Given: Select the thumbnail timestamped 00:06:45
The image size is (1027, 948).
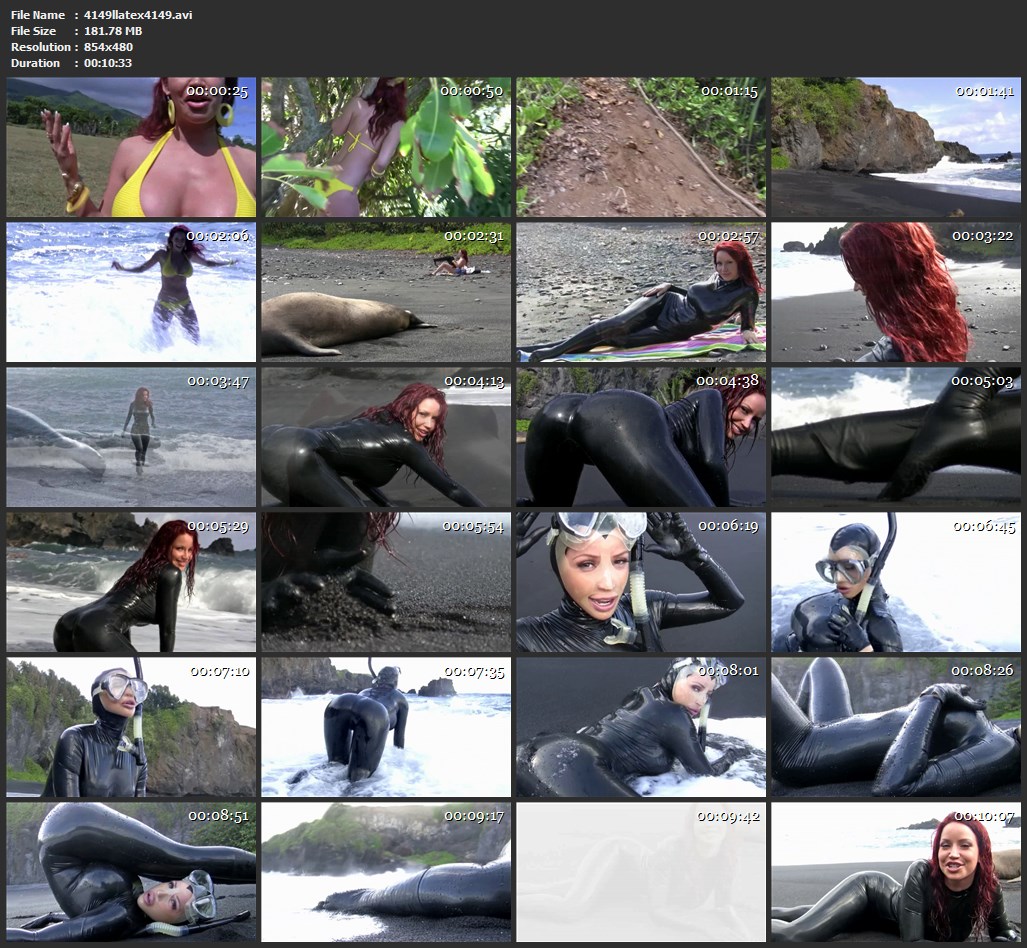Looking at the screenshot, I should 896,582.
